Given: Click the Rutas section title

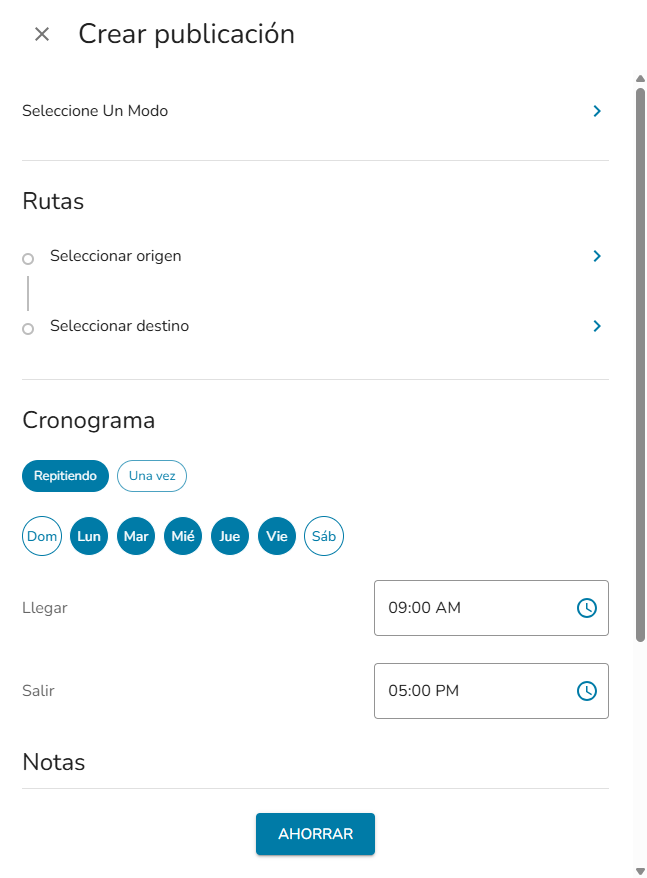Looking at the screenshot, I should point(52,201).
